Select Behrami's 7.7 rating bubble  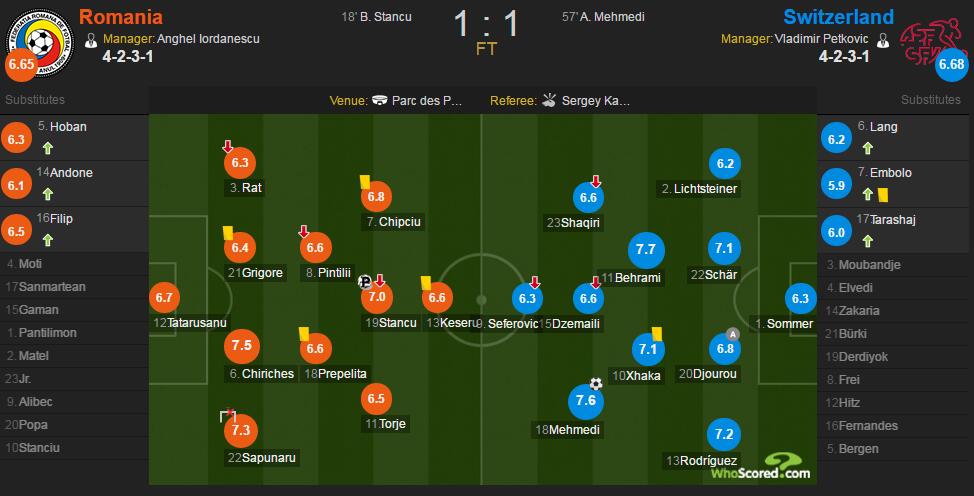coord(646,250)
